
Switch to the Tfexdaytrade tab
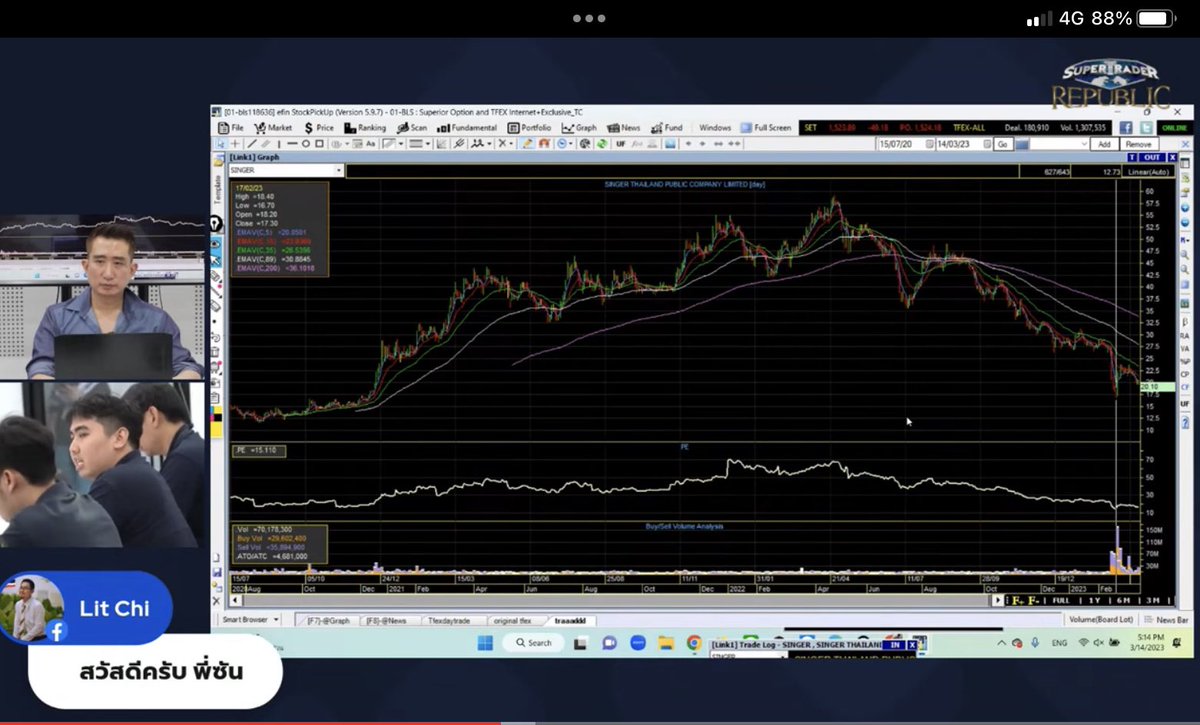point(448,620)
